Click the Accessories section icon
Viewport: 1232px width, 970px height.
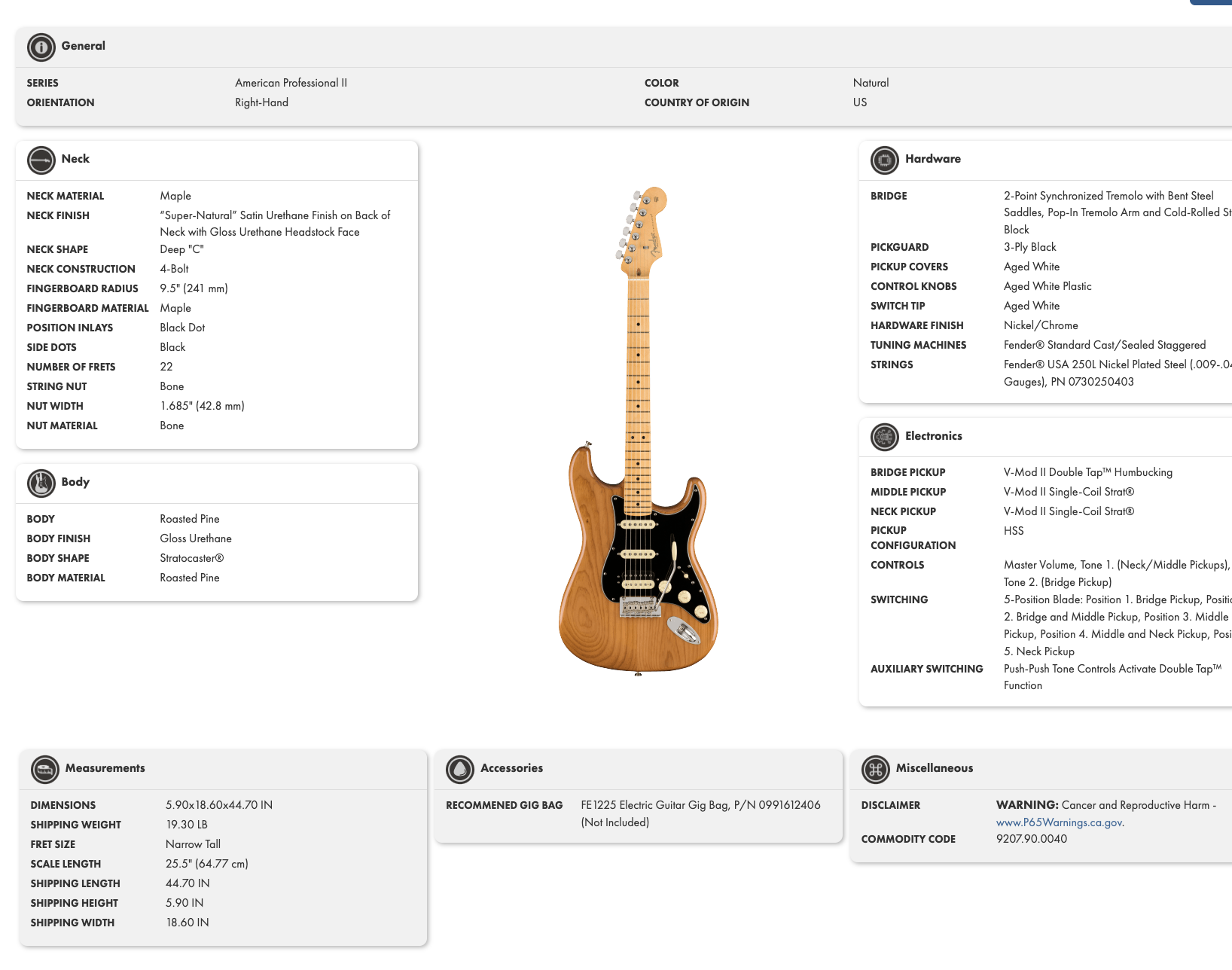tap(460, 769)
